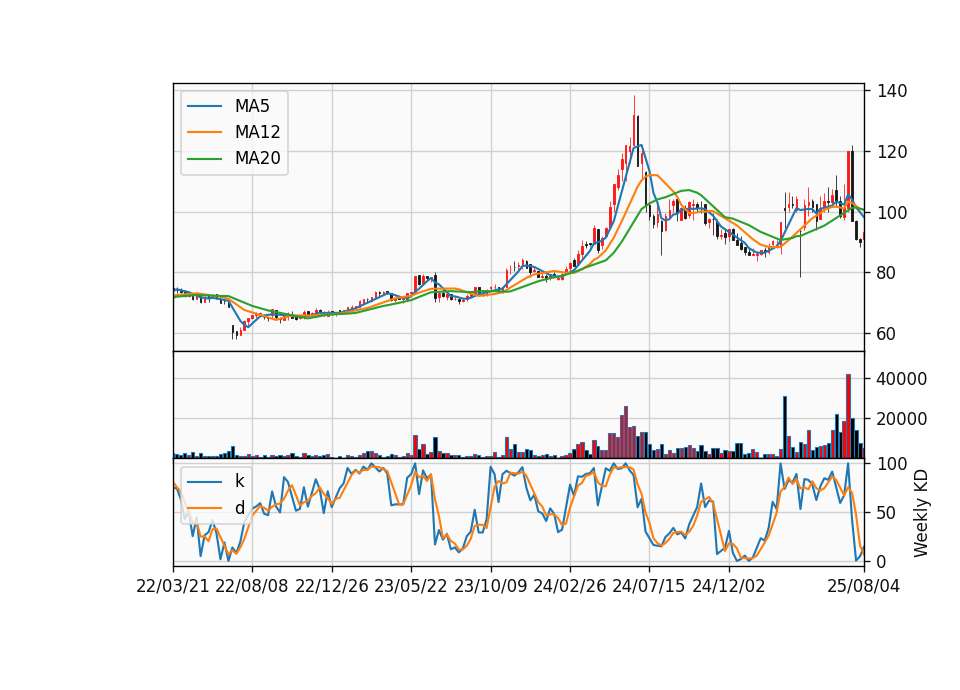Click the 80 price axis label
This screenshot has height=690, width=960.
coord(886,273)
